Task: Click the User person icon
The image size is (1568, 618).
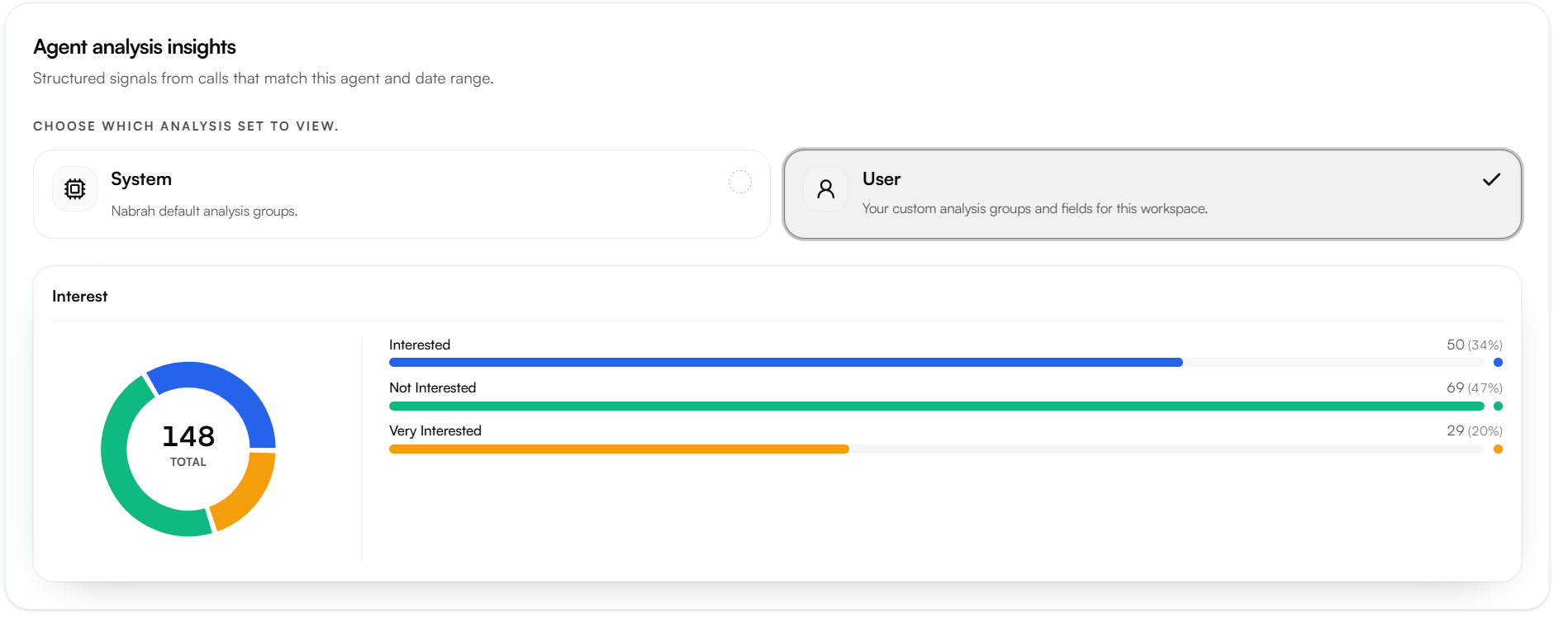Action: click(x=825, y=189)
